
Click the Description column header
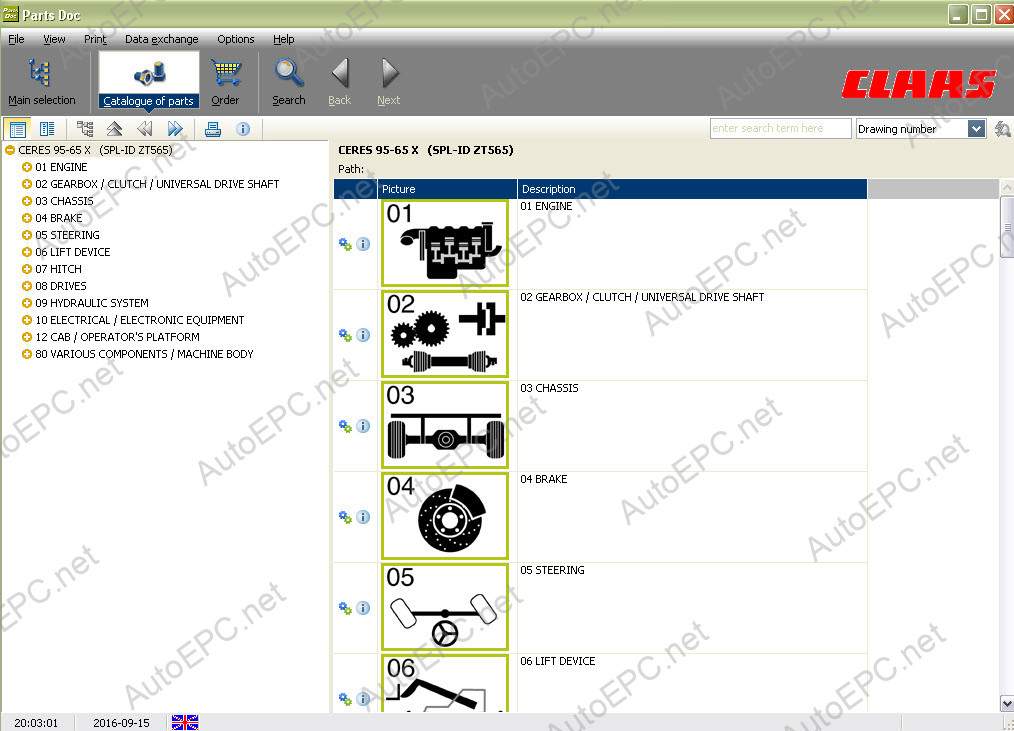pos(692,189)
